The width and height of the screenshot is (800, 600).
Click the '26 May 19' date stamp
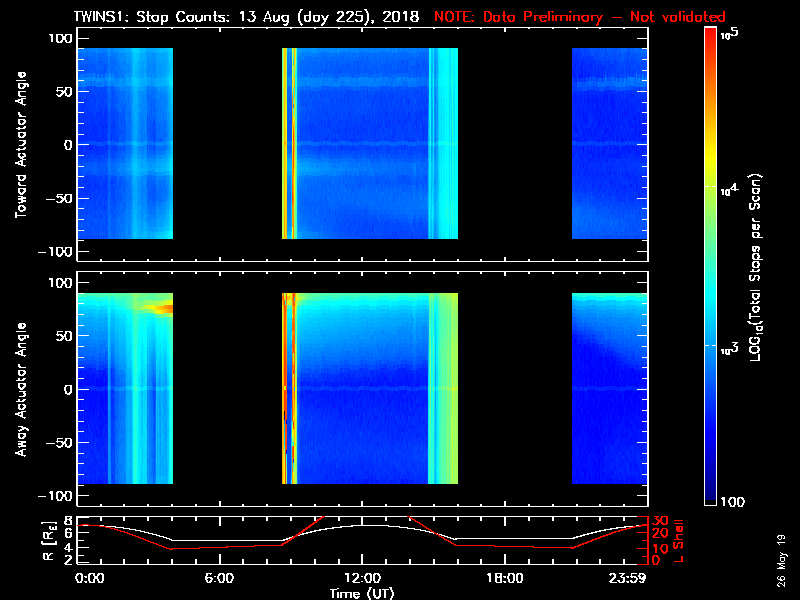pyautogui.click(x=782, y=560)
